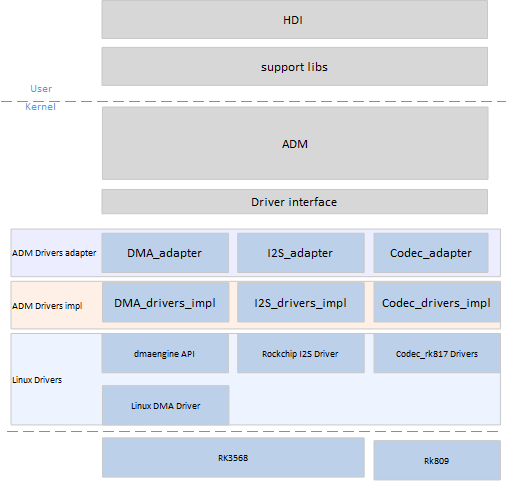Select the support libs box

point(295,66)
